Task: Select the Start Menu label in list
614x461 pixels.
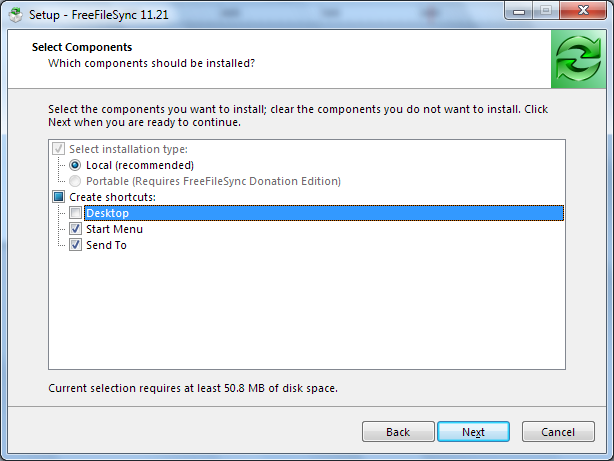Action: click(114, 229)
